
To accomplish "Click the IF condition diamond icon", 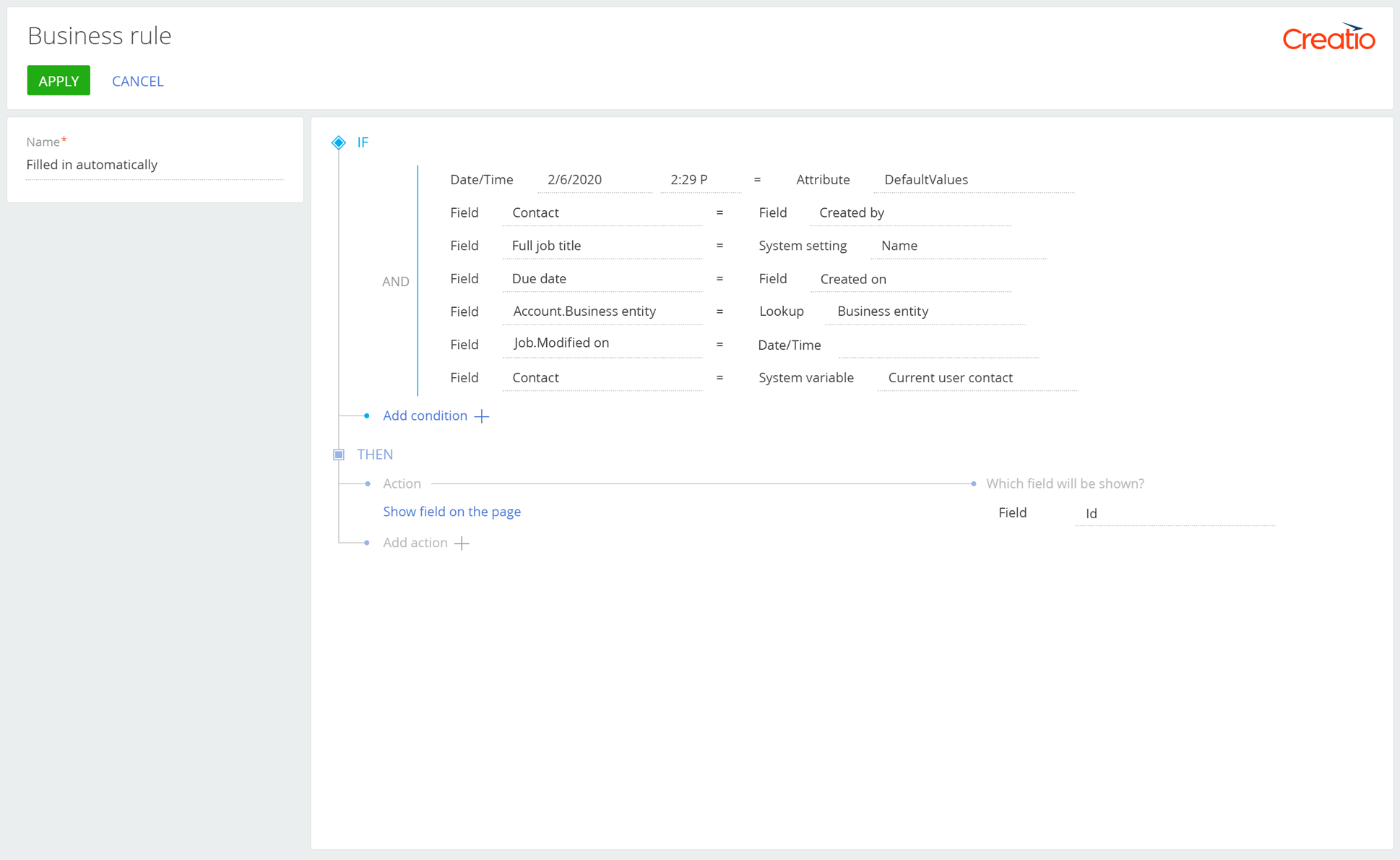I will pyautogui.click(x=338, y=142).
